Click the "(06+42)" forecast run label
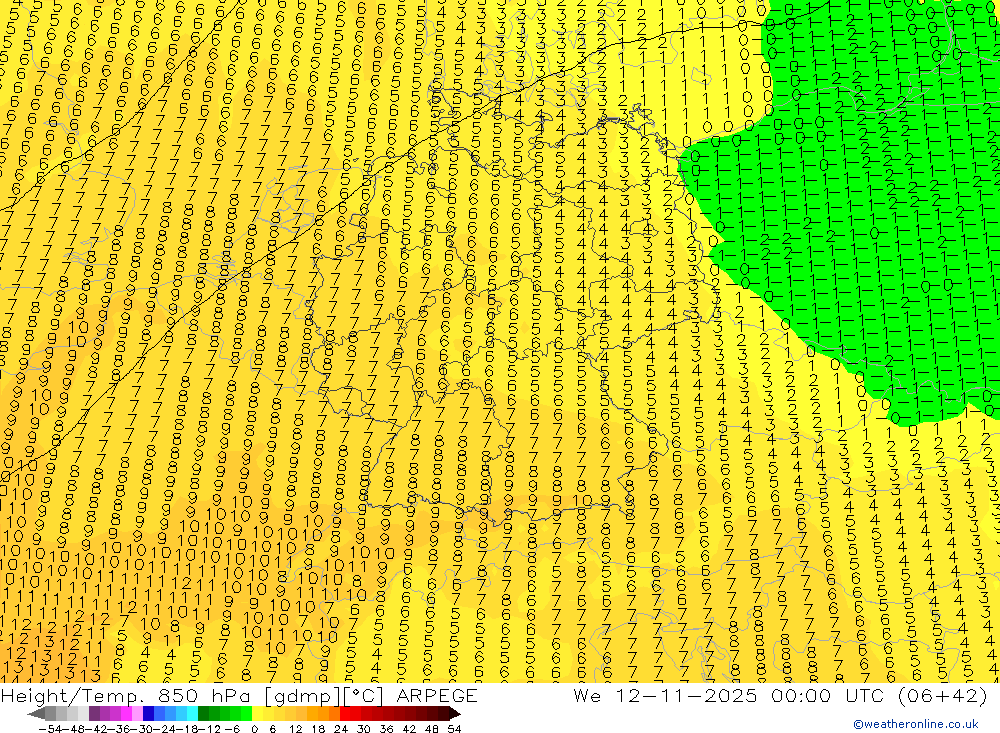This screenshot has width=1000, height=733. (942, 695)
